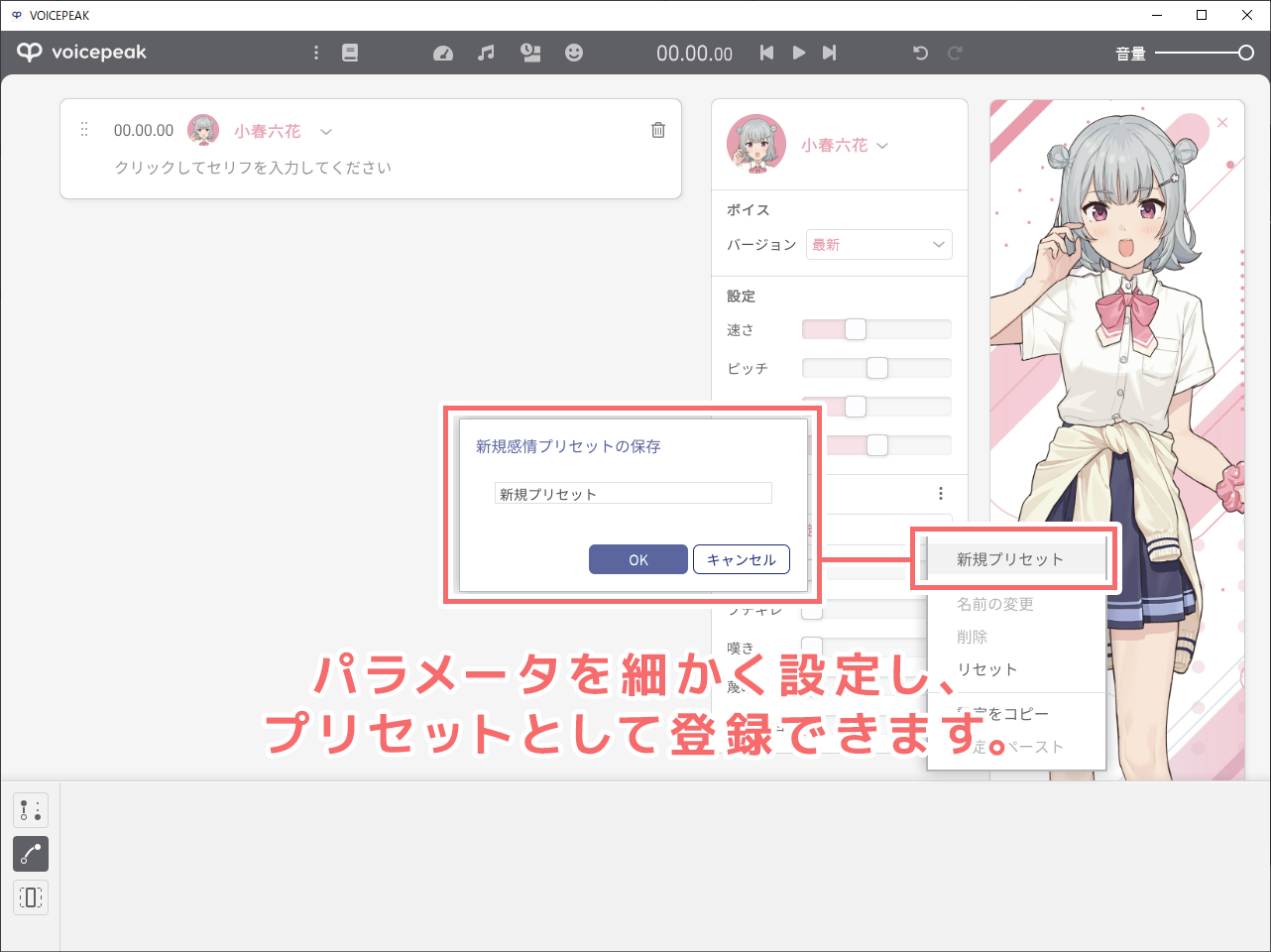Click the image-and-person icon in the toolbar

[x=531, y=53]
